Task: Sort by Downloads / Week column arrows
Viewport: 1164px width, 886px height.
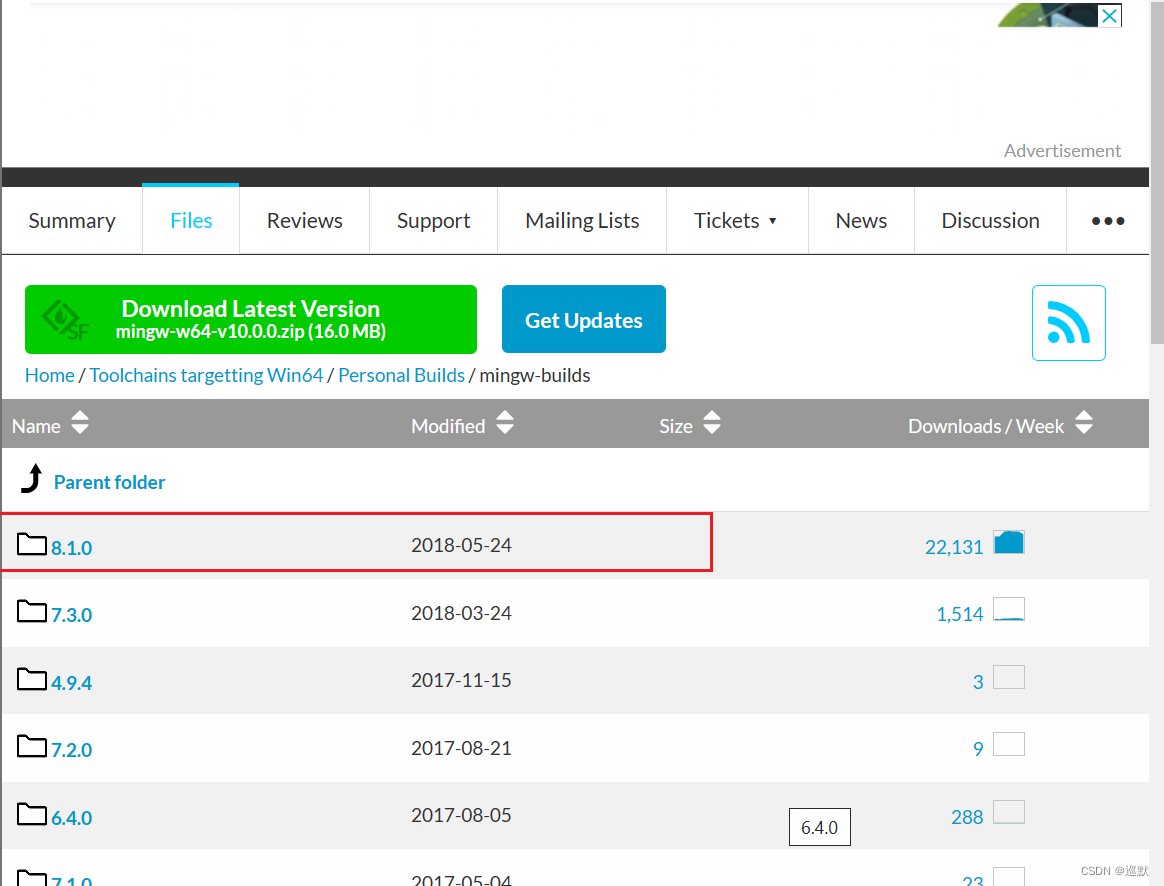Action: 1084,423
